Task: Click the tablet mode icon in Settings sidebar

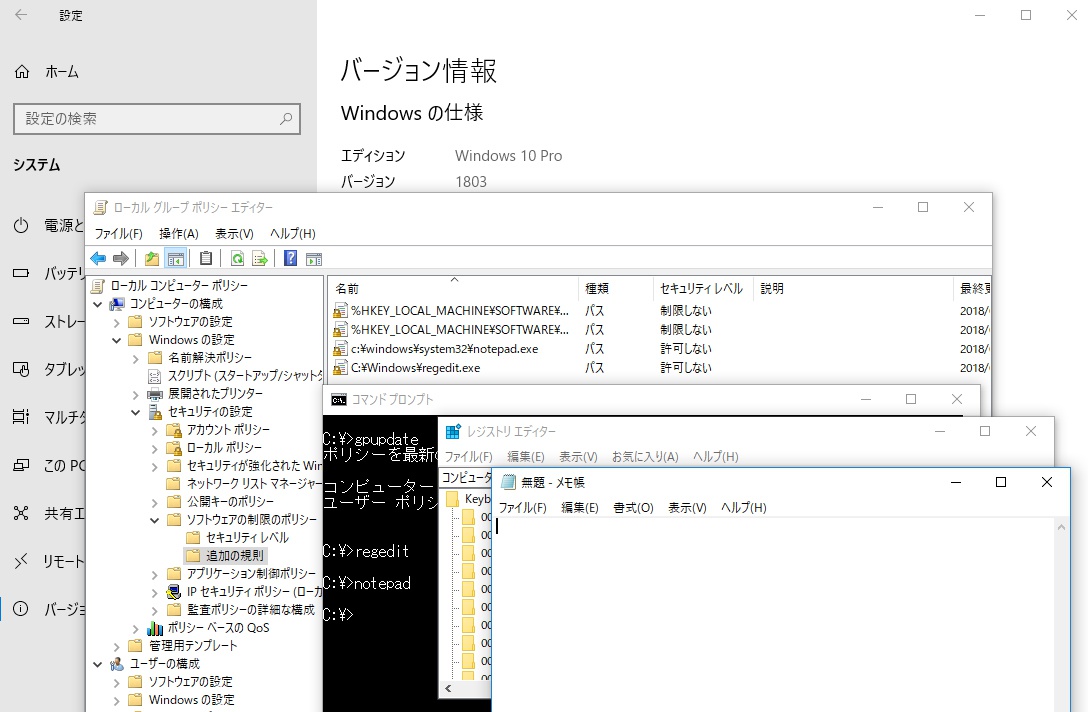Action: pyautogui.click(x=22, y=369)
